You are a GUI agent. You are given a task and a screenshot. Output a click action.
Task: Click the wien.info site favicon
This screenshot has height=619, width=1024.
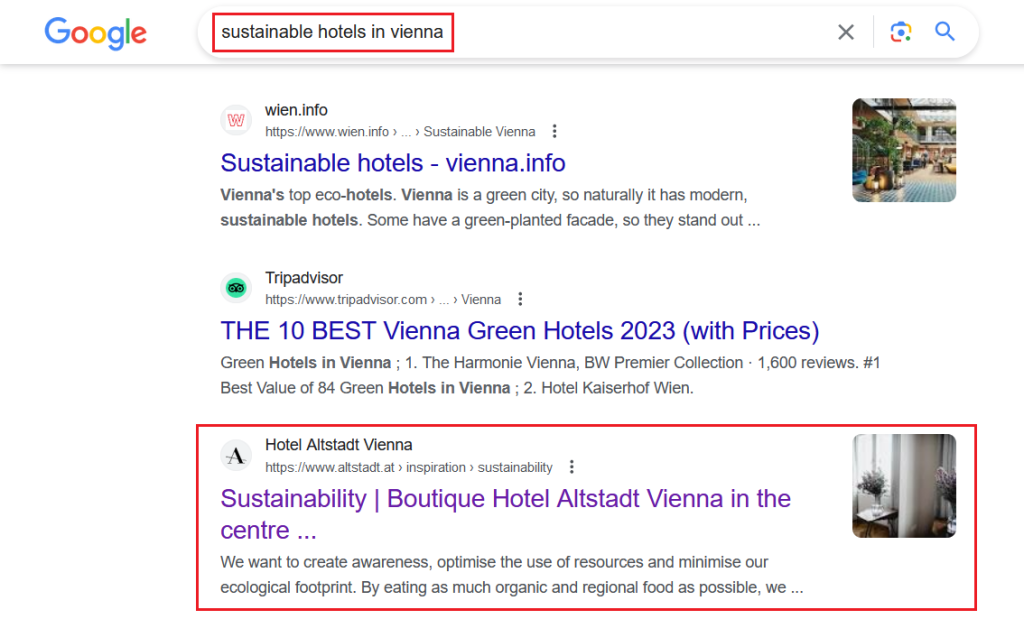pos(236,120)
